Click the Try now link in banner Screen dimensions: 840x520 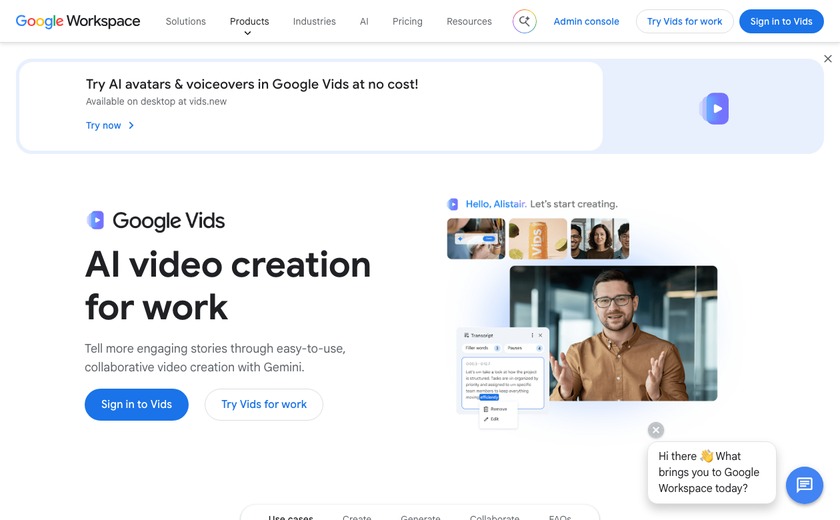(103, 125)
